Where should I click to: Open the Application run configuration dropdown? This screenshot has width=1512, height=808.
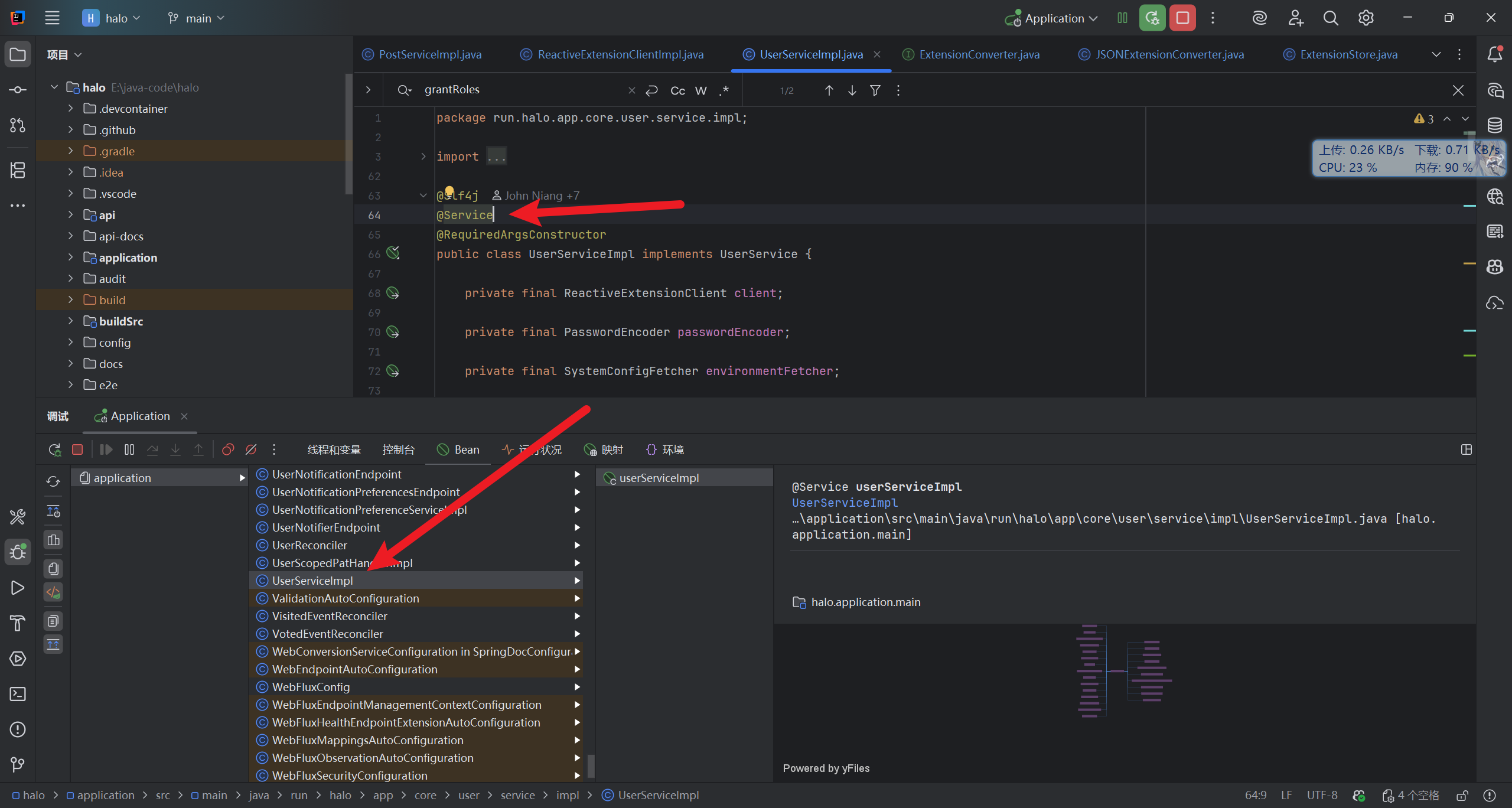click(1054, 18)
